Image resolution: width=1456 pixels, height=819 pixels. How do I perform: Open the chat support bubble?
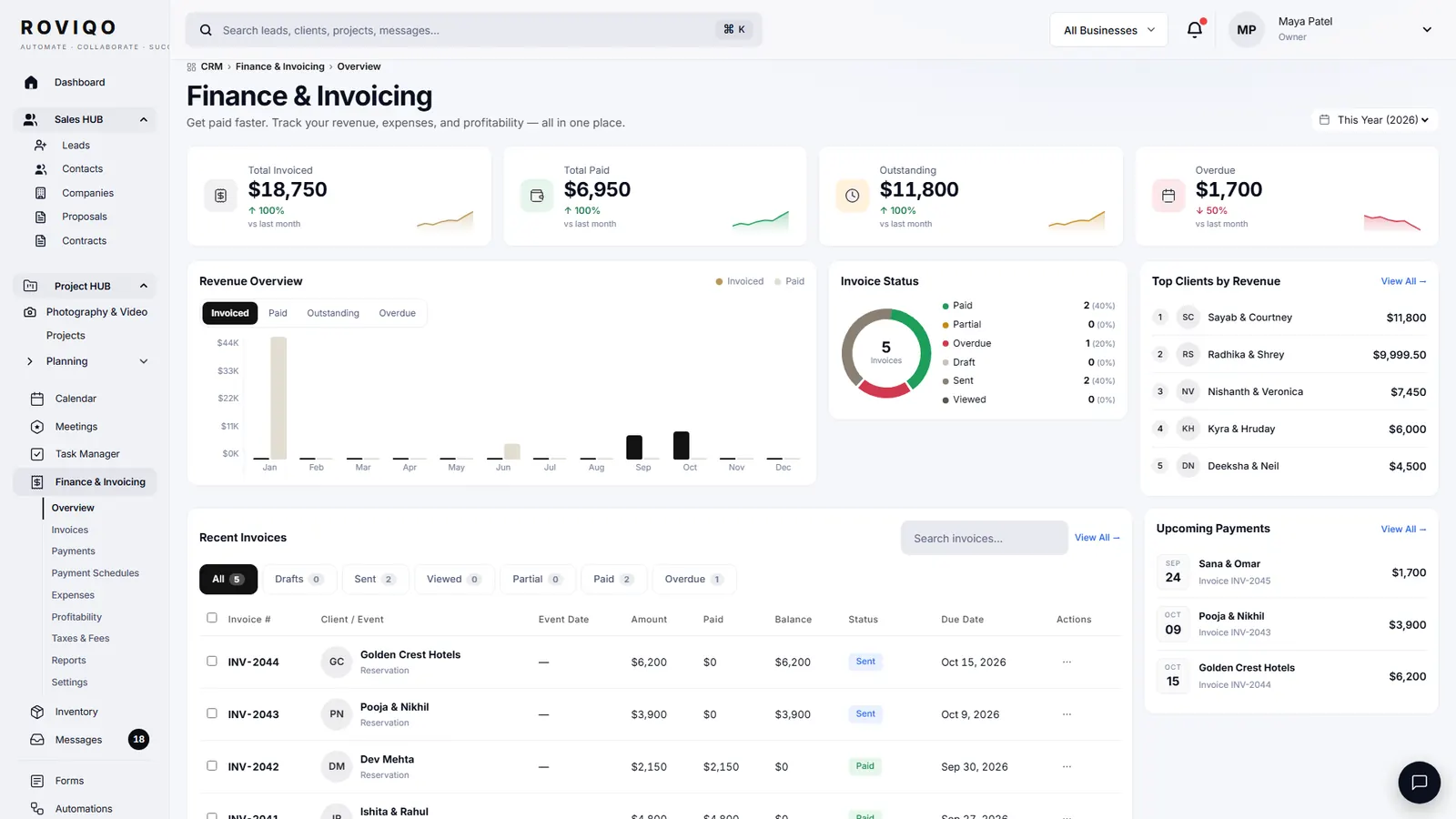(x=1419, y=782)
